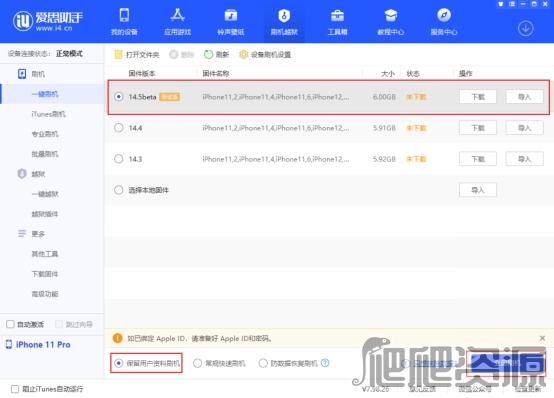
Task: Select the 14.4 firmware radio button
Action: [x=119, y=128]
